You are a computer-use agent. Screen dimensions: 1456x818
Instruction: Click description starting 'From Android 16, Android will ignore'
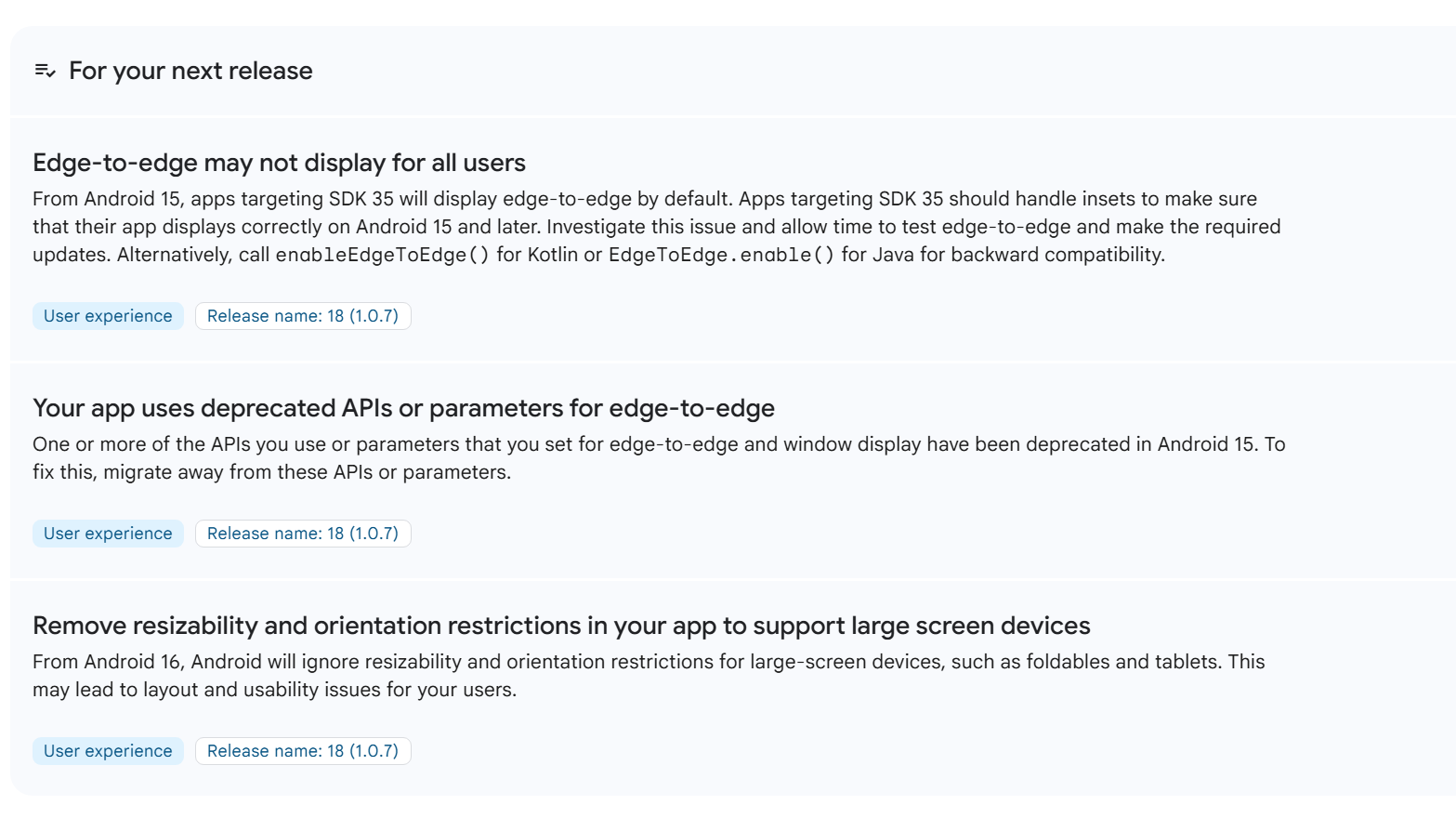click(649, 676)
